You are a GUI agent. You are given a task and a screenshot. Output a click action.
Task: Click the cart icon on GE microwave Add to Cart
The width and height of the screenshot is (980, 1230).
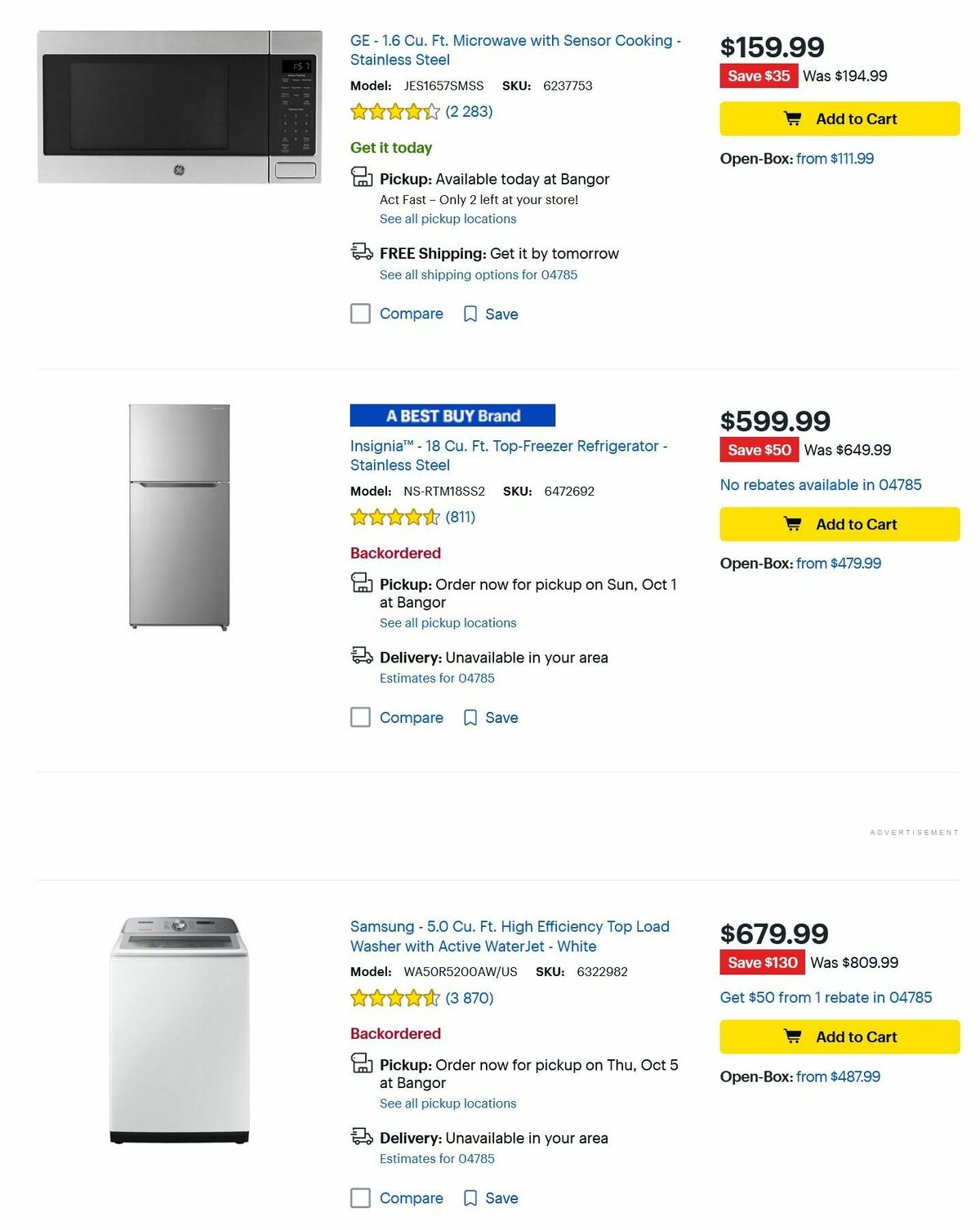click(x=791, y=118)
